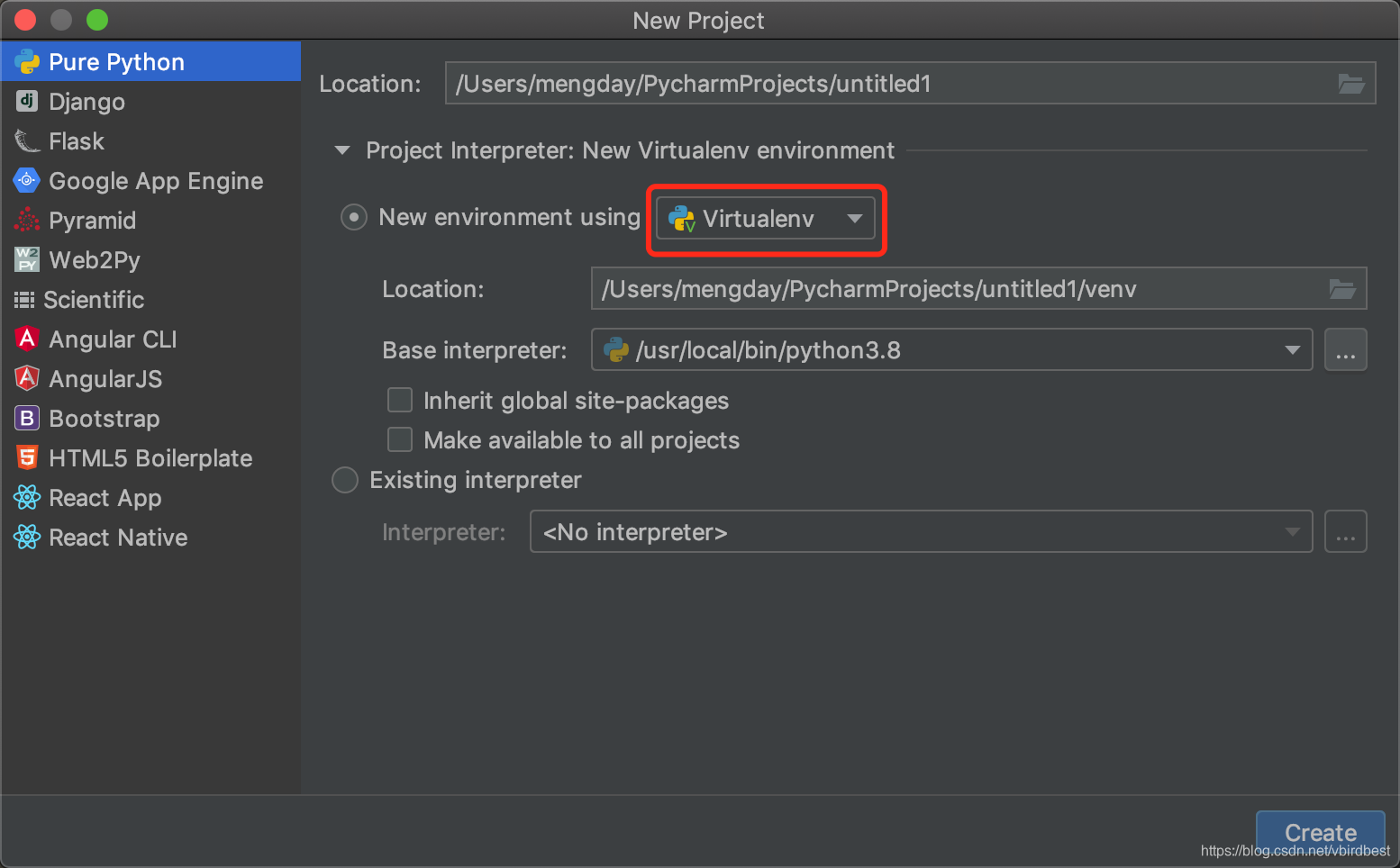Choose Pyramid project type in the list
1400x868 pixels.
(150, 220)
